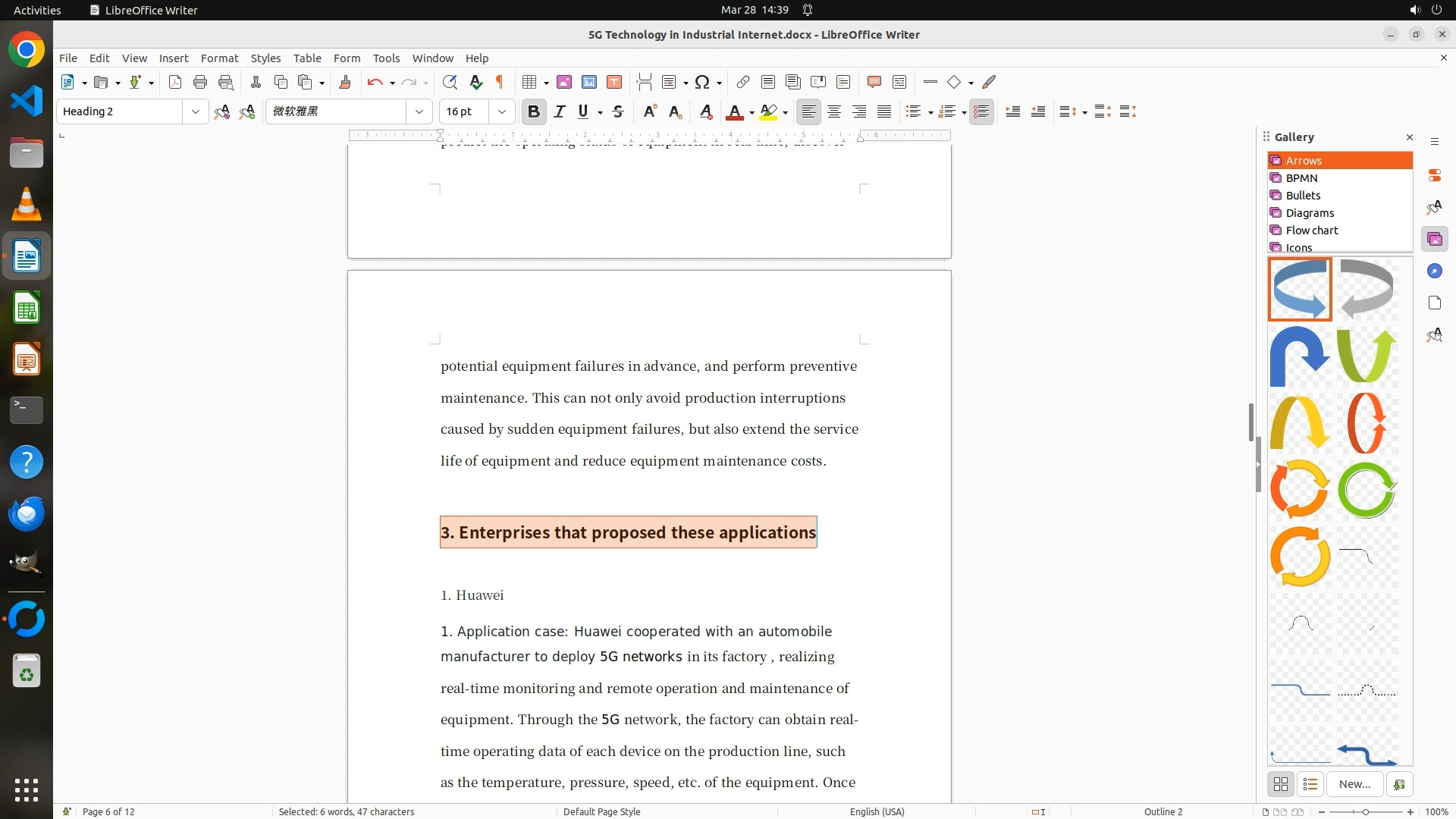Expand the paragraph style dropdown

coord(195,111)
